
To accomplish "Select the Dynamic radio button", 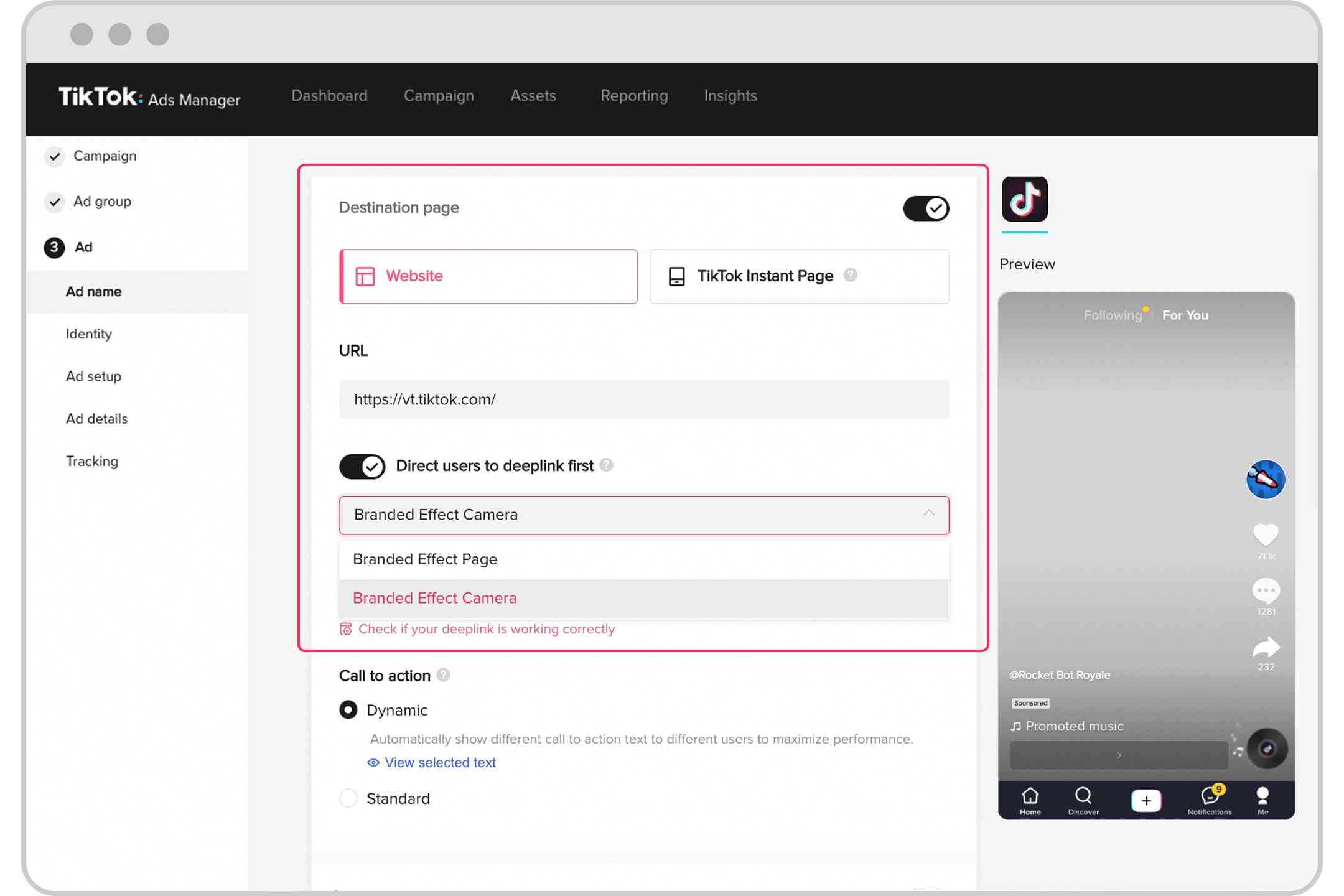I will coord(348,710).
